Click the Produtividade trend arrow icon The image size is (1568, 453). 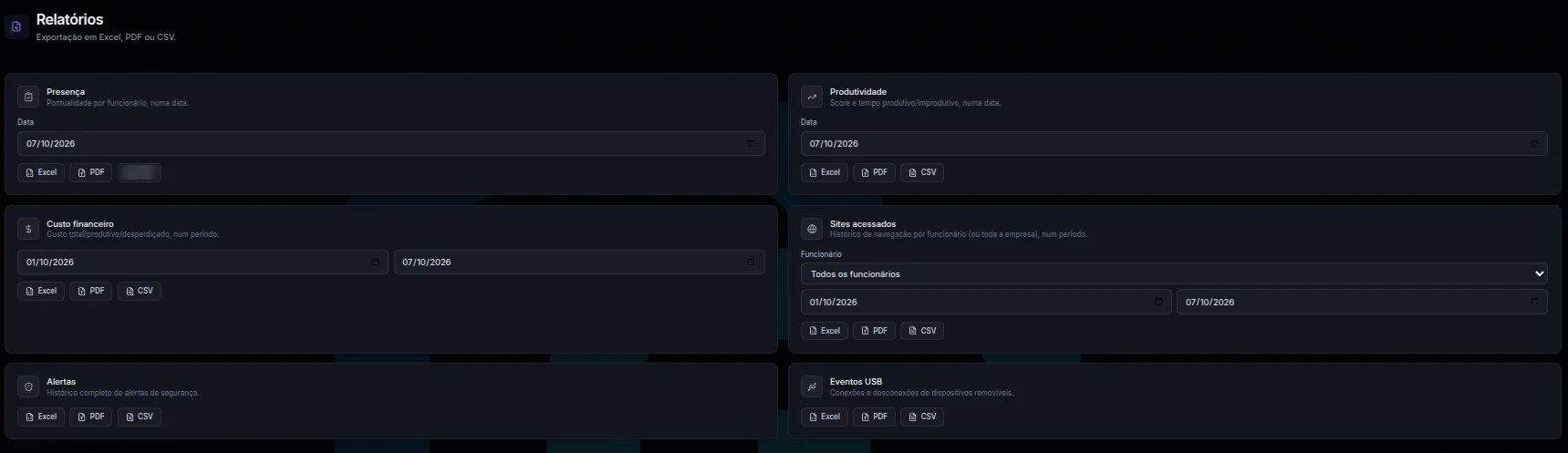coord(812,97)
